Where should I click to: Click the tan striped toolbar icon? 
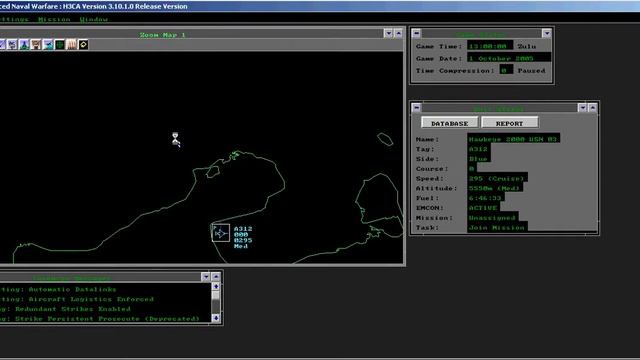[71, 44]
